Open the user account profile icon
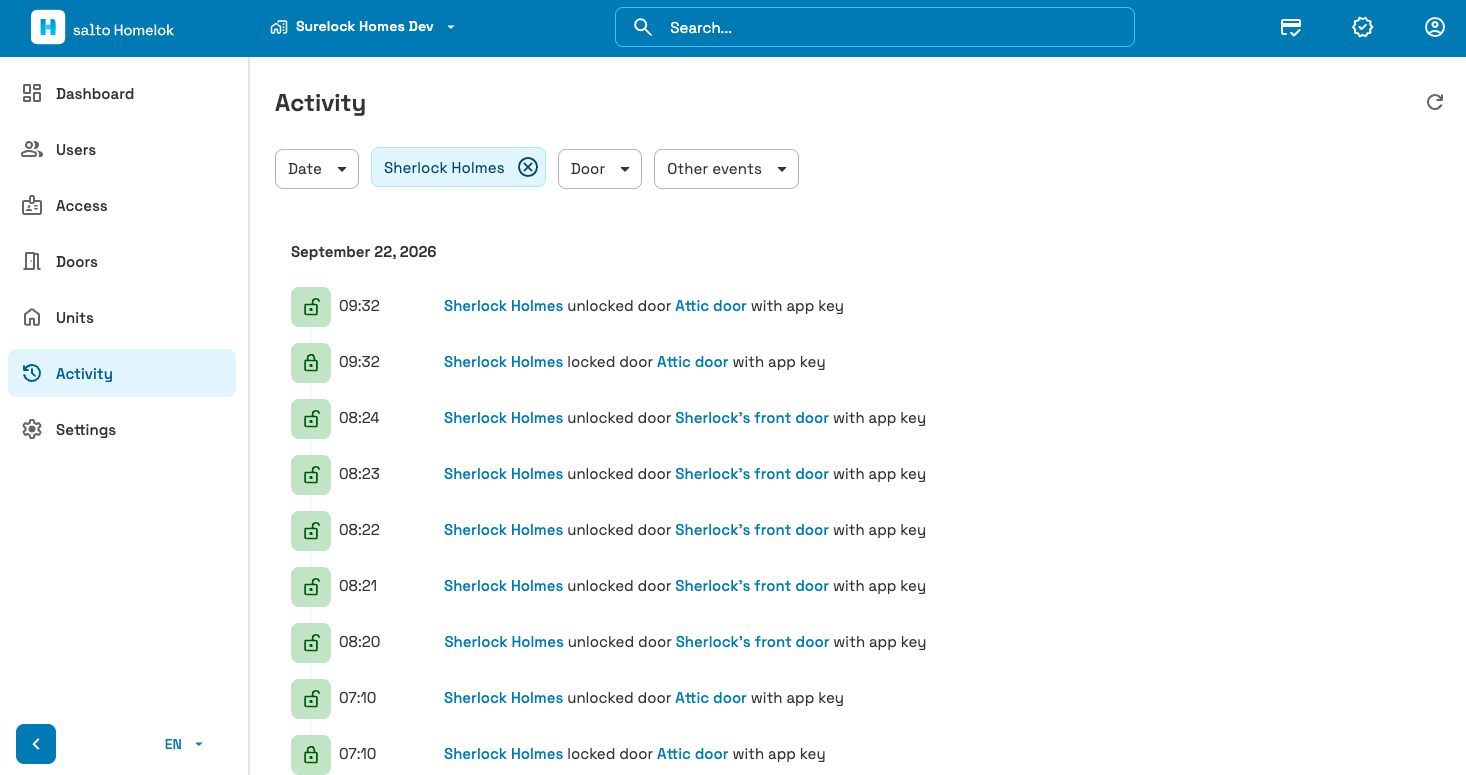 [x=1435, y=28]
